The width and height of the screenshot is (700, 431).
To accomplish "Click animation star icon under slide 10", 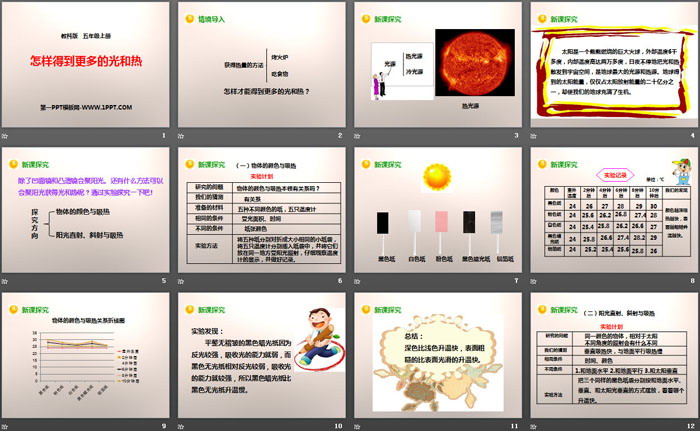I will (181, 427).
